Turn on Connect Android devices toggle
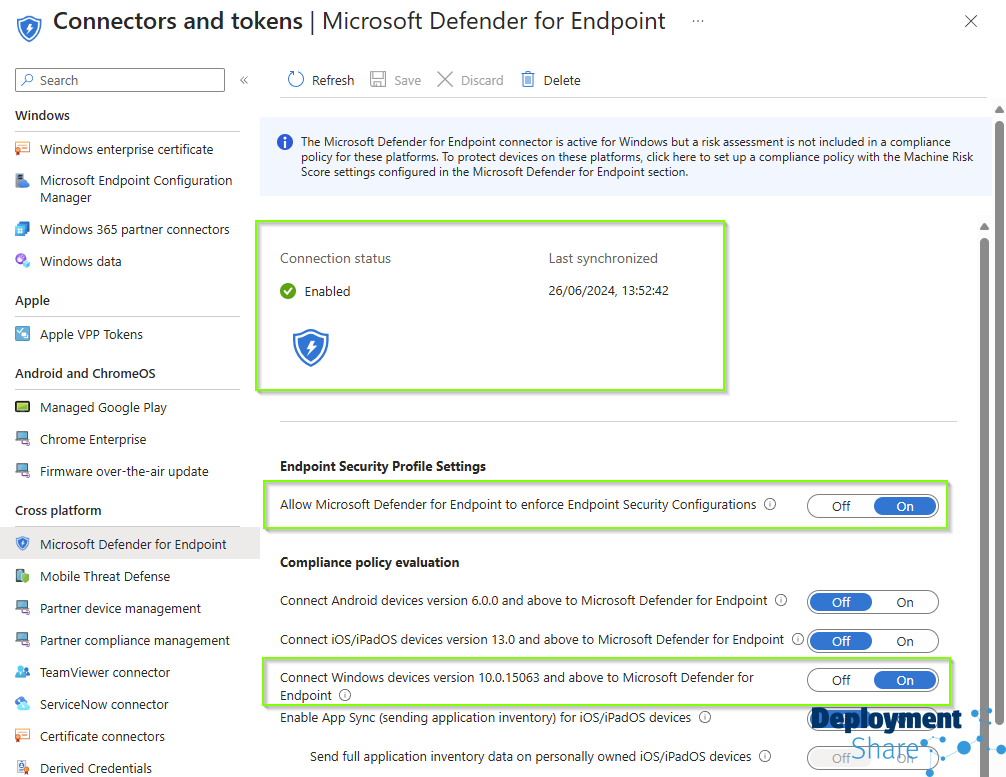Screen dimensions: 1006x777 (x=904, y=602)
